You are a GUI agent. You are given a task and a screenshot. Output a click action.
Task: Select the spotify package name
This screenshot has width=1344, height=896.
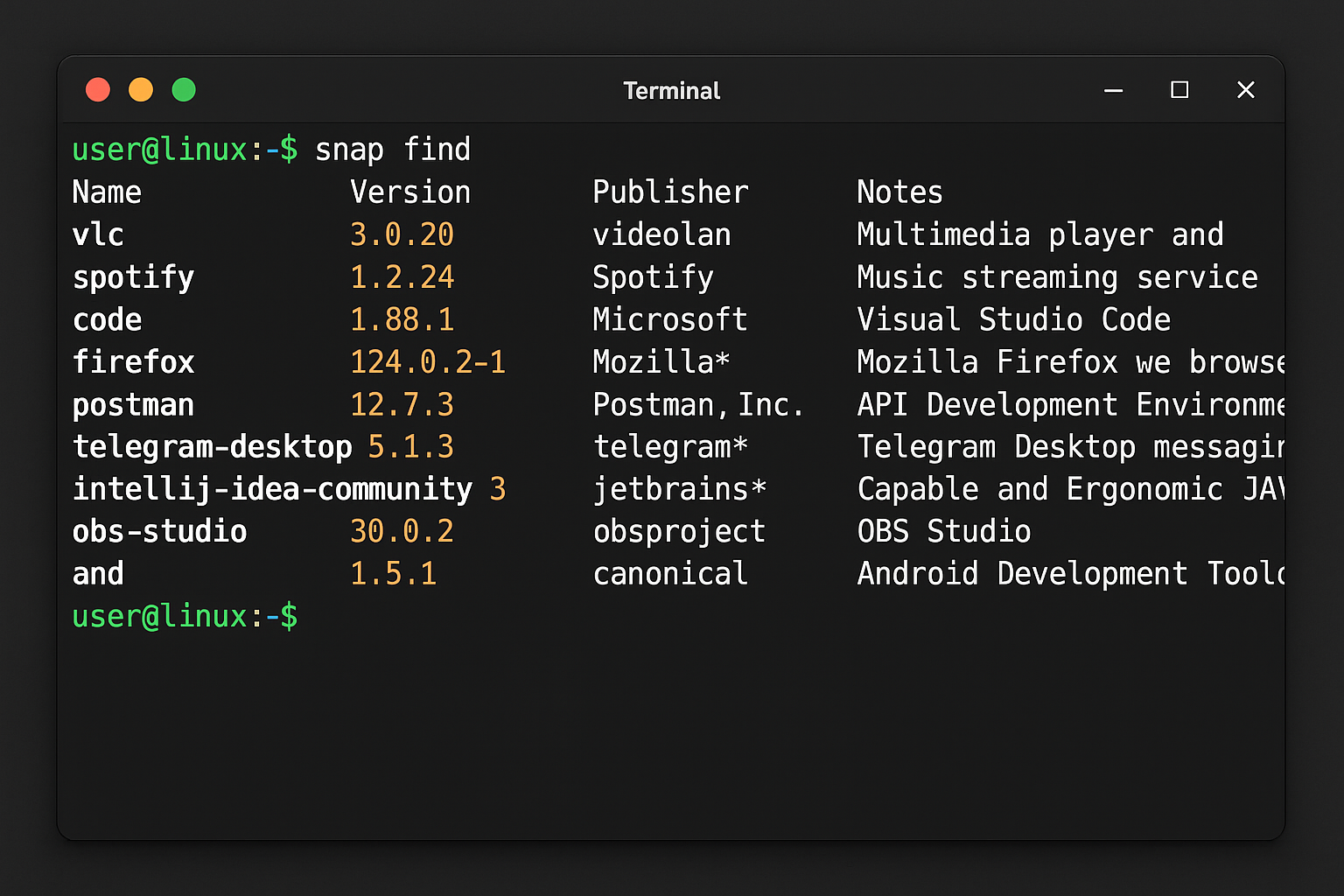(x=133, y=276)
